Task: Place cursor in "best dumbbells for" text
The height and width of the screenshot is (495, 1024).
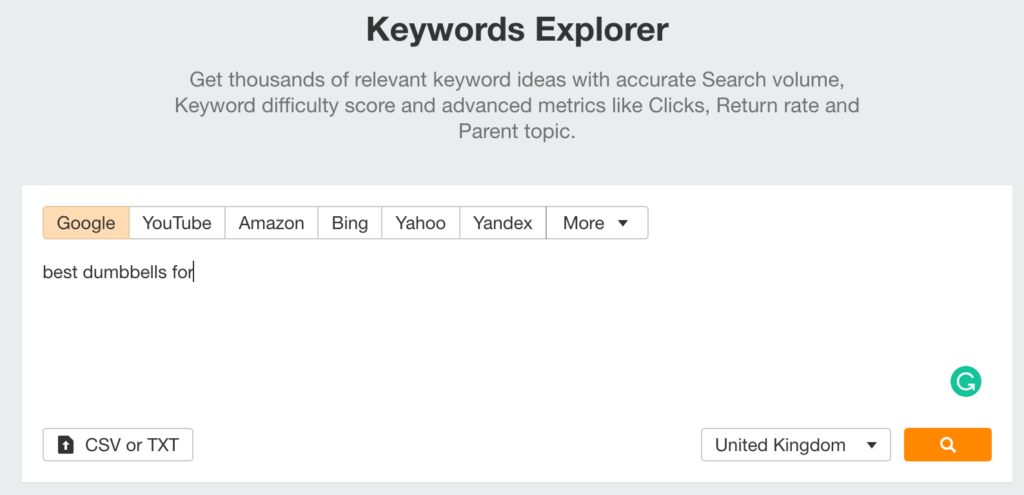Action: click(118, 272)
